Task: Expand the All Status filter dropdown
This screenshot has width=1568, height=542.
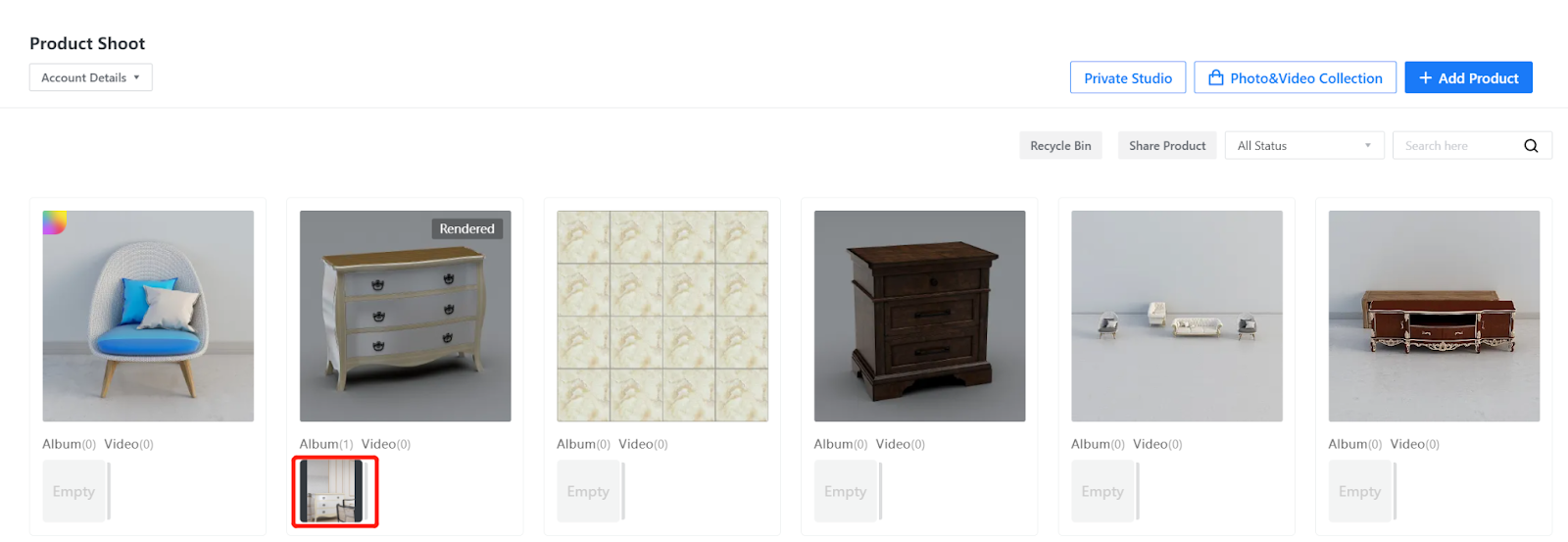Action: [1304, 145]
